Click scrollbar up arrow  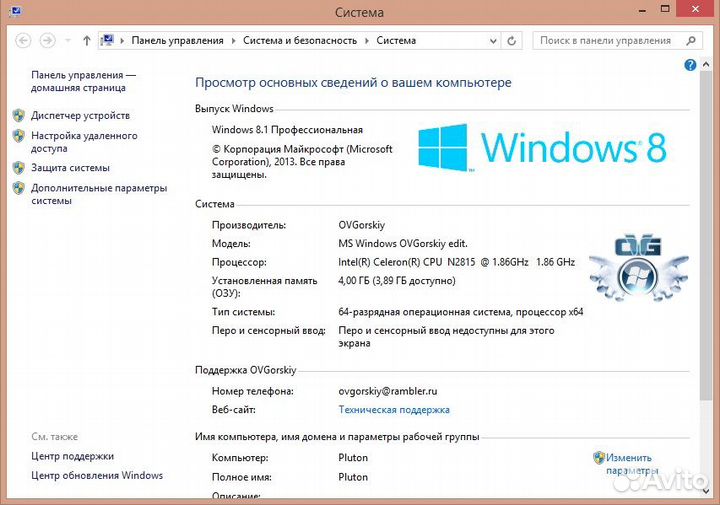coord(706,65)
